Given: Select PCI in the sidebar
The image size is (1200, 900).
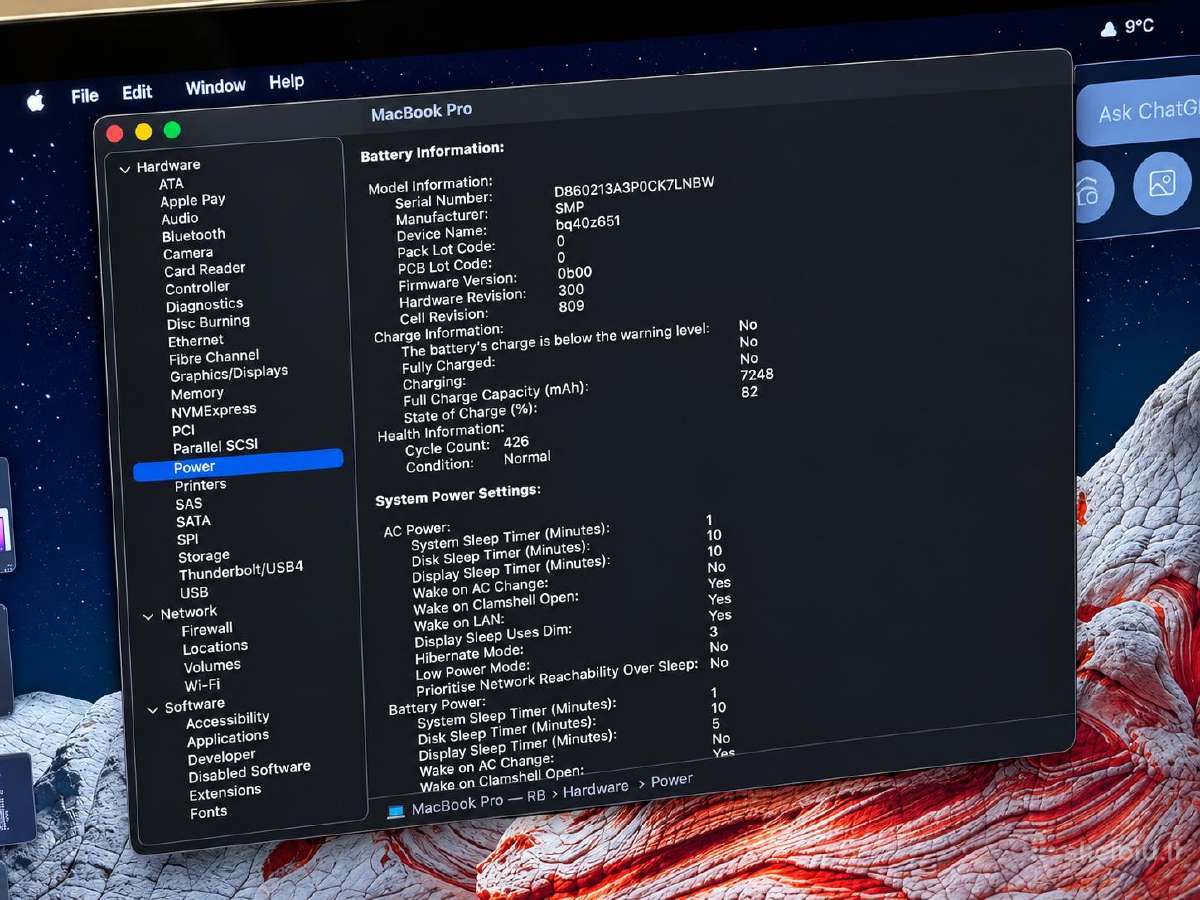Looking at the screenshot, I should [183, 430].
